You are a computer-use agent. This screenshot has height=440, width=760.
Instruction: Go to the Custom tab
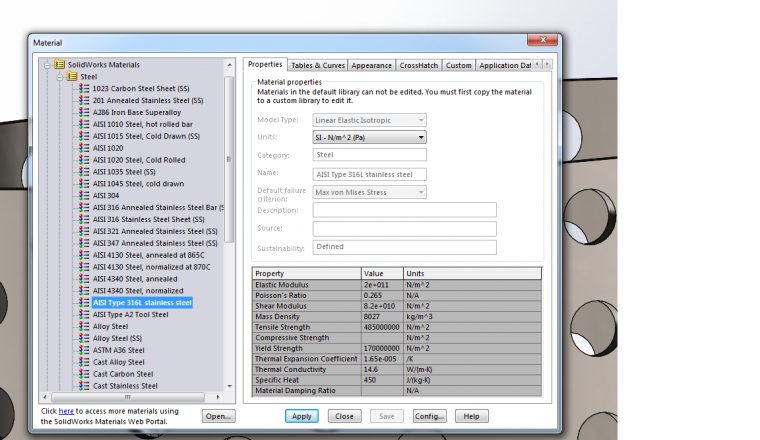click(x=459, y=65)
